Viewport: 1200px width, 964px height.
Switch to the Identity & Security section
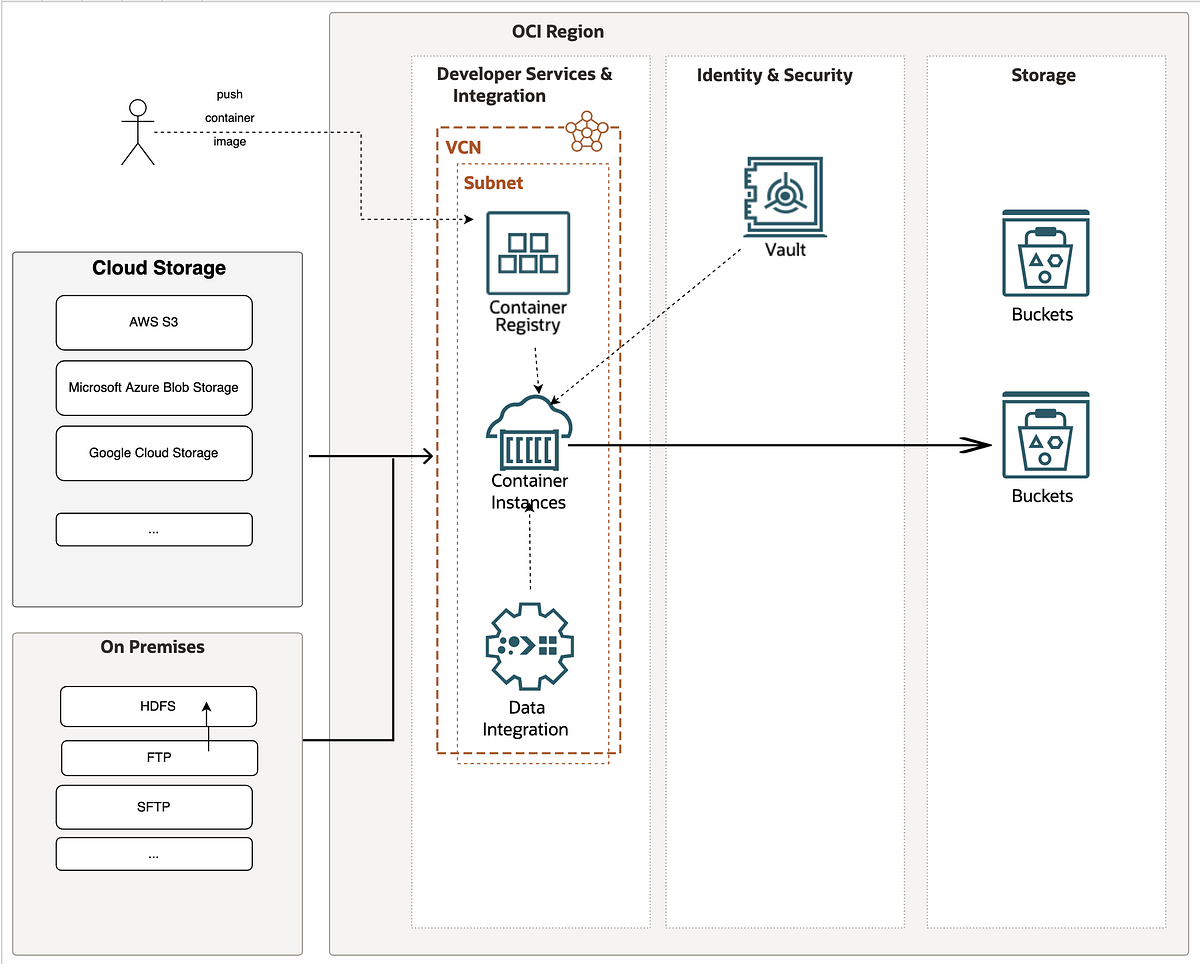click(774, 75)
